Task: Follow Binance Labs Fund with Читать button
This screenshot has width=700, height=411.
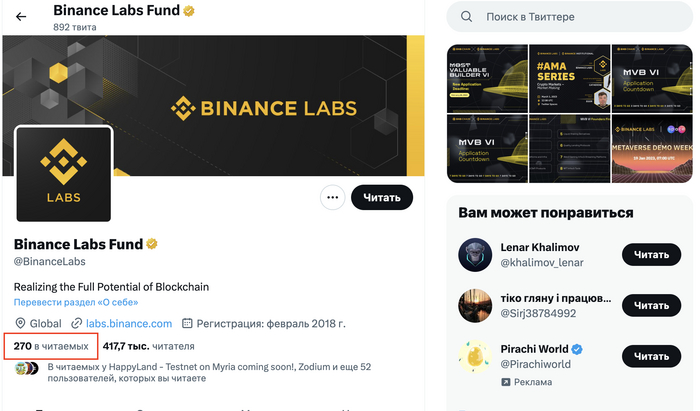Action: click(381, 197)
